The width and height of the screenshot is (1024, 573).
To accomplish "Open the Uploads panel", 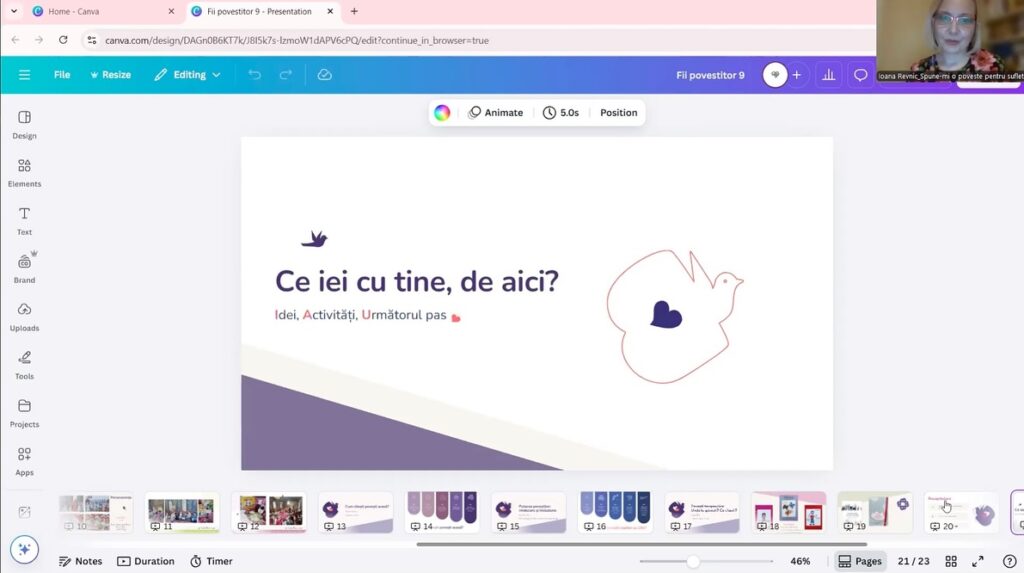I will pos(24,317).
